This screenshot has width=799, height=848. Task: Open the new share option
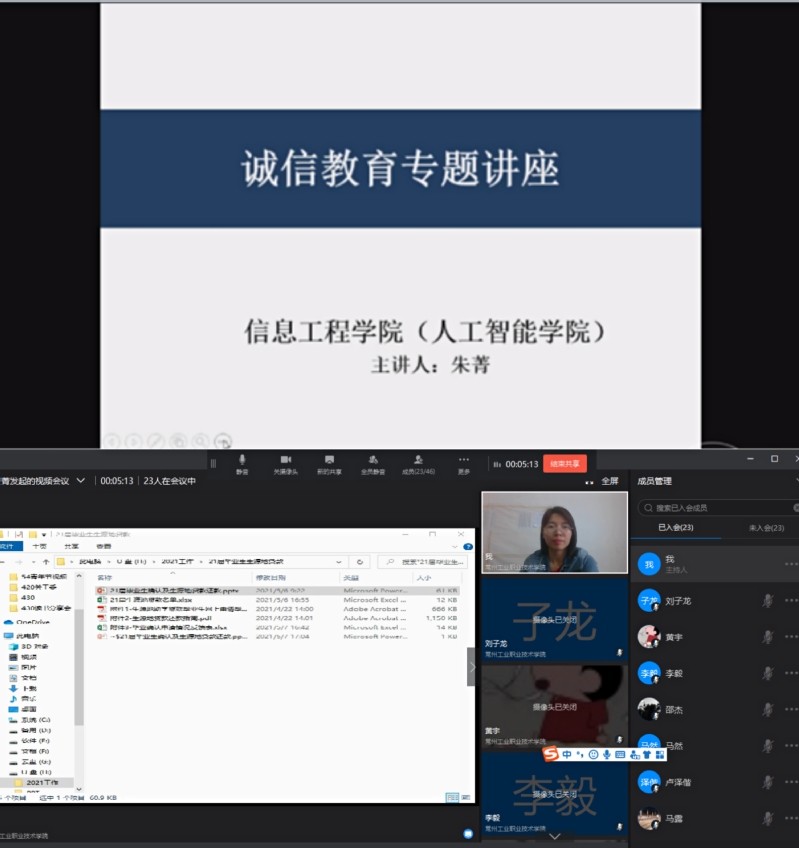click(328, 463)
